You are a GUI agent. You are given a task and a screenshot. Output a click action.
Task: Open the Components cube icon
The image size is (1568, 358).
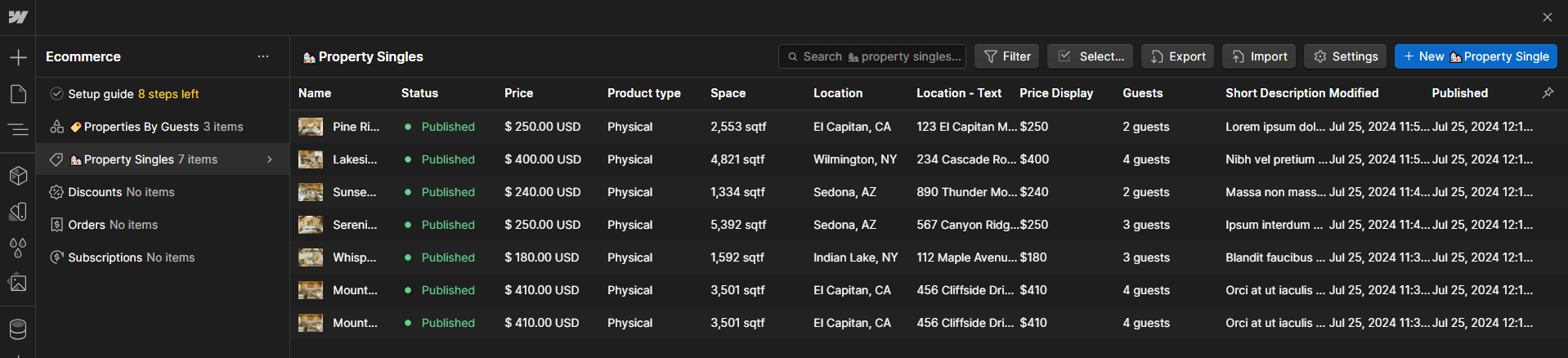(18, 175)
